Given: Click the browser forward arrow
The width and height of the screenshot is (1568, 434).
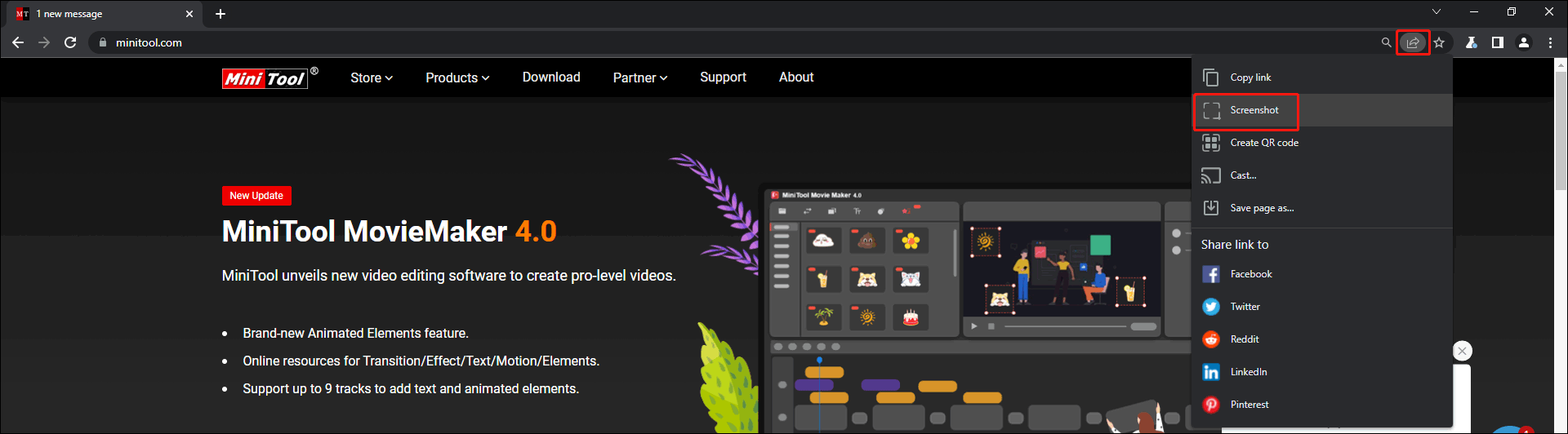Looking at the screenshot, I should pyautogui.click(x=44, y=42).
